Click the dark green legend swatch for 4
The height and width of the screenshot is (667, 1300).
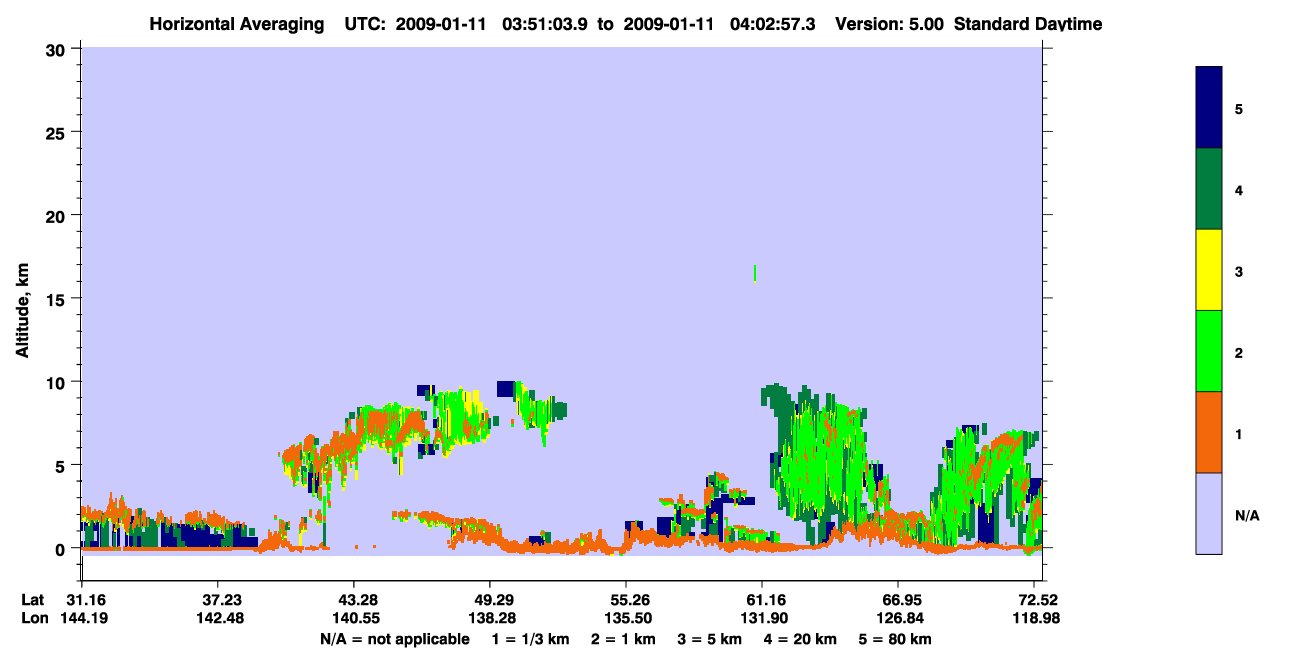click(x=1209, y=189)
